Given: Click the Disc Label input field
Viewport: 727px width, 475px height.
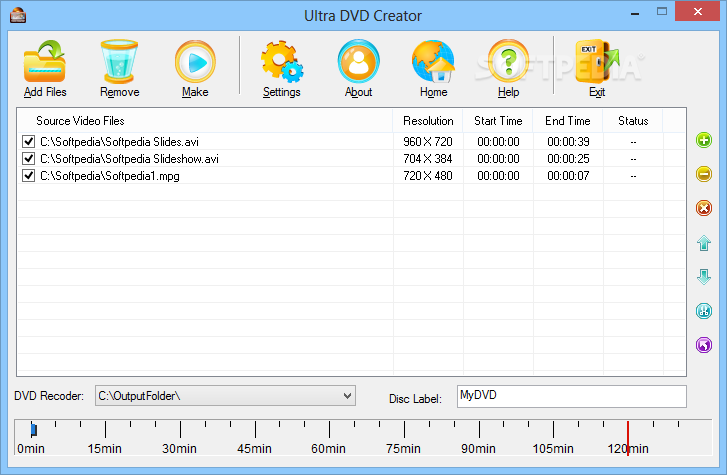Looking at the screenshot, I should tap(571, 397).
